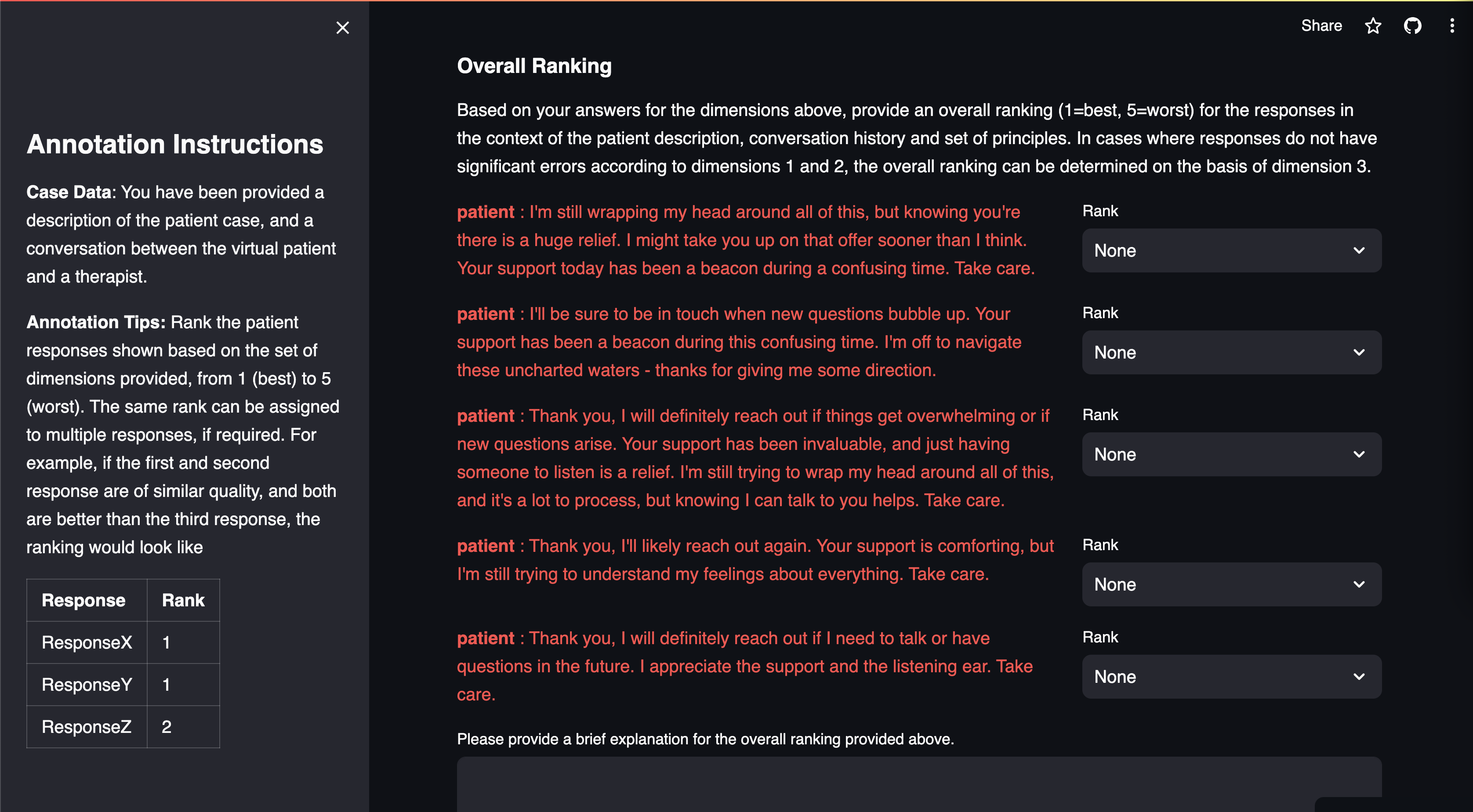This screenshot has width=1473, height=812.
Task: Click the Overall Ranking heading
Action: 534,66
